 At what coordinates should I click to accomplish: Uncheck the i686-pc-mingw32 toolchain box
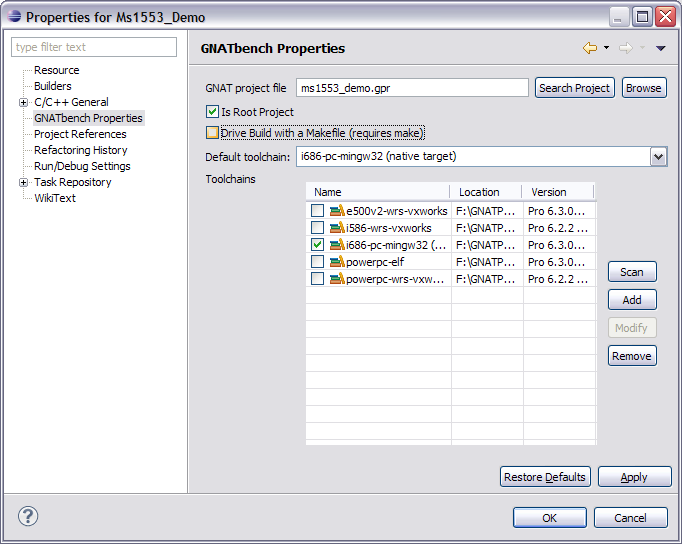(x=318, y=245)
